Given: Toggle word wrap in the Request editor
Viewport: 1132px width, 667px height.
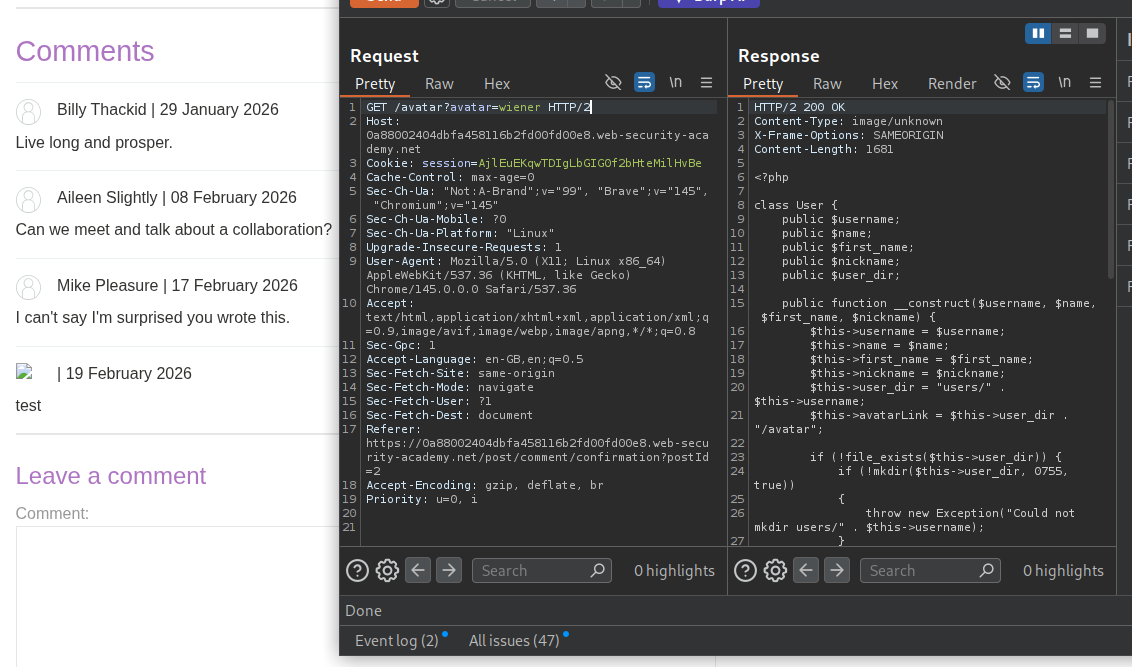Looking at the screenshot, I should pyautogui.click(x=644, y=83).
